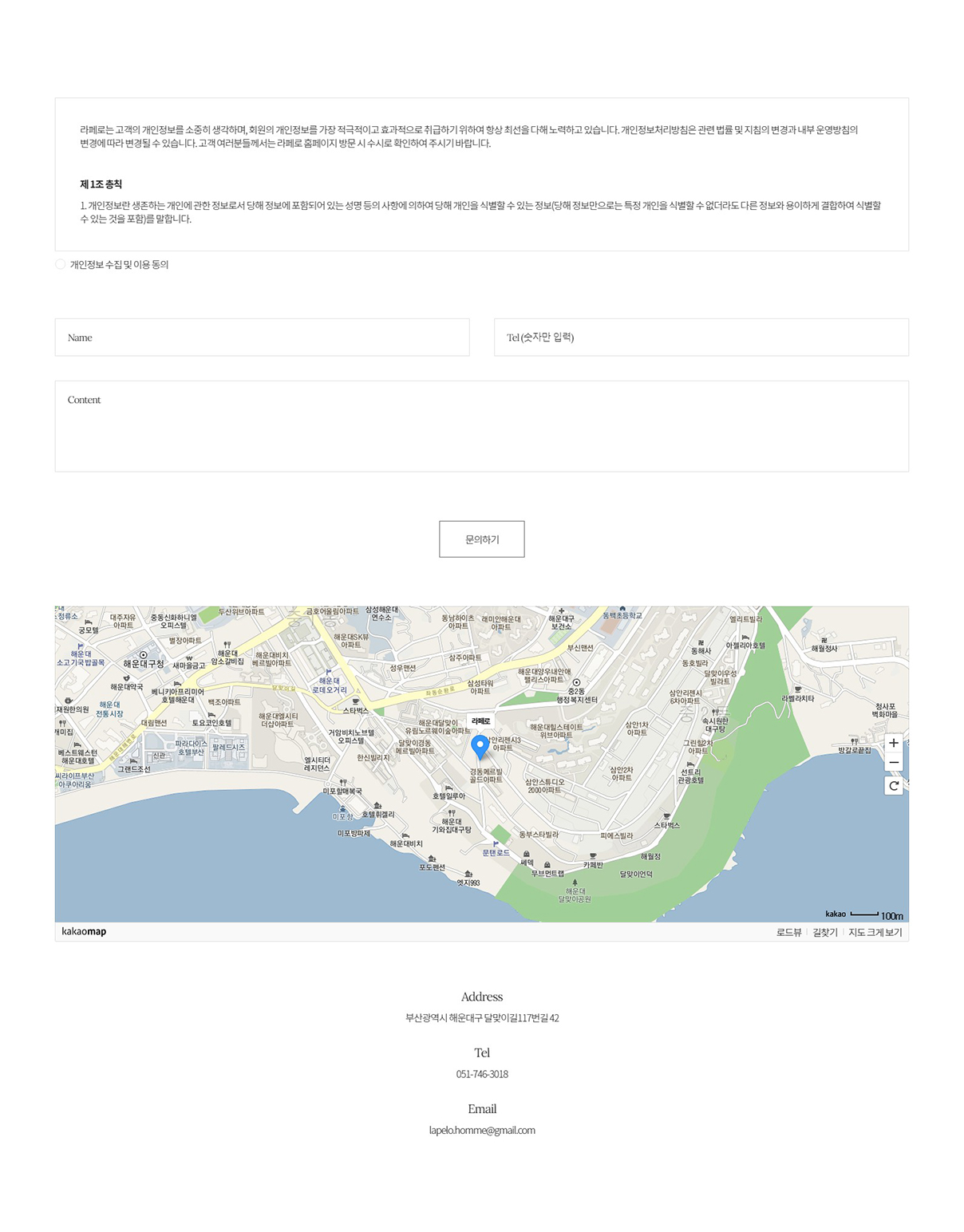Click the 삼성타워 아파트 label on the map
964x1232 pixels.
(x=480, y=687)
